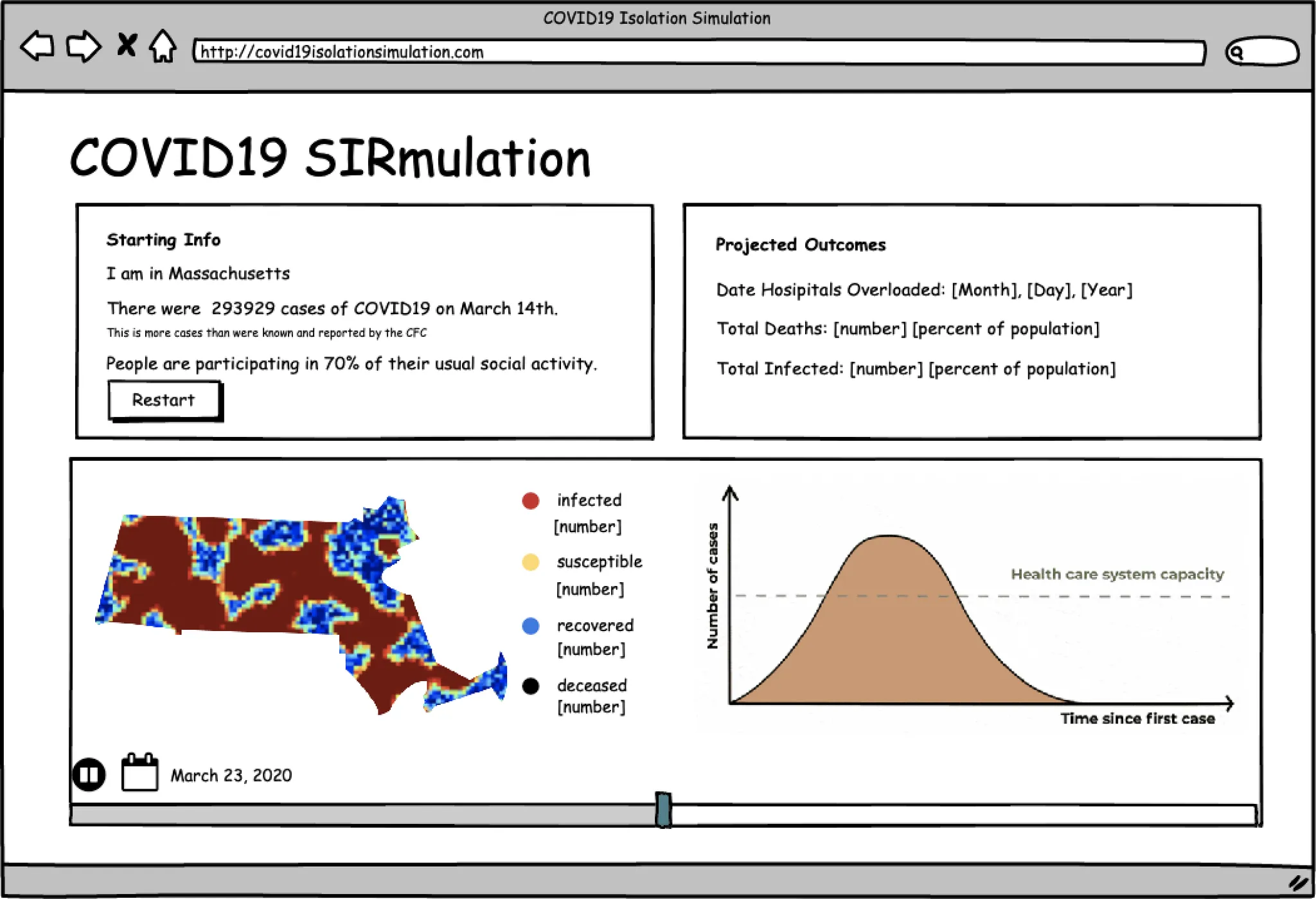Click 'COVID19 Isolation Simulation' window title
The image size is (1316, 899).
pyautogui.click(x=657, y=18)
